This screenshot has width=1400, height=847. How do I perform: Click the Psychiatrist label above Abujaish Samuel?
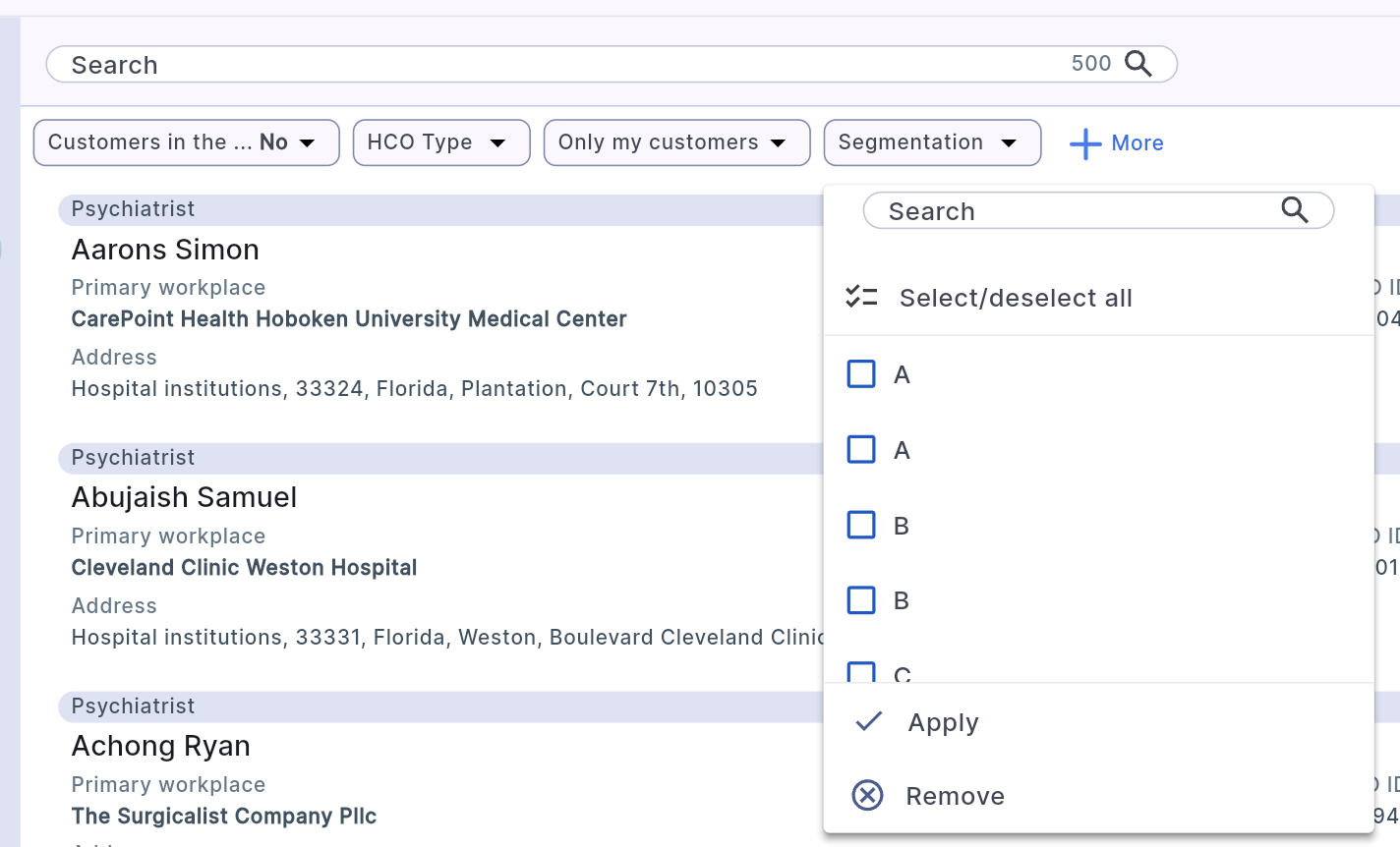click(x=133, y=458)
